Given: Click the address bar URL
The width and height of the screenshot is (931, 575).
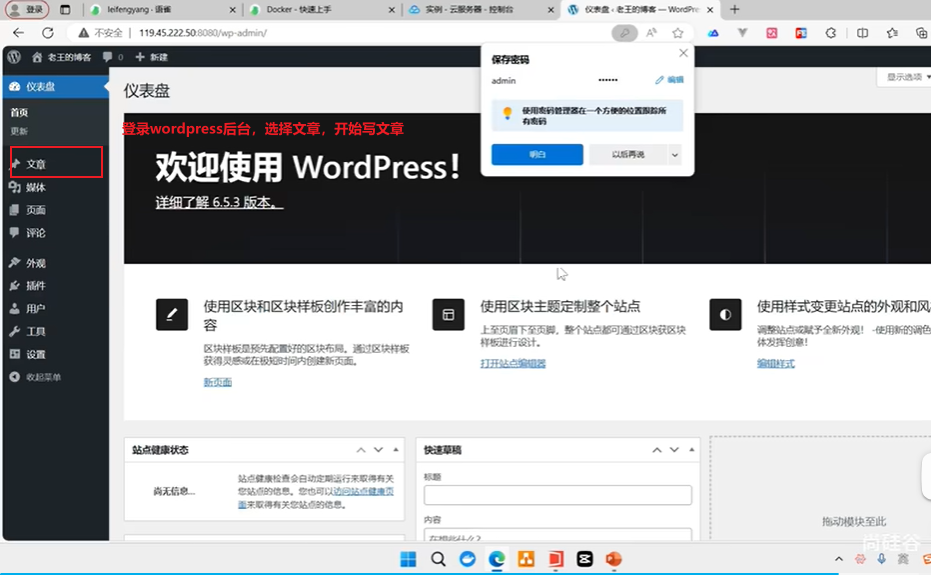Looking at the screenshot, I should point(203,33).
